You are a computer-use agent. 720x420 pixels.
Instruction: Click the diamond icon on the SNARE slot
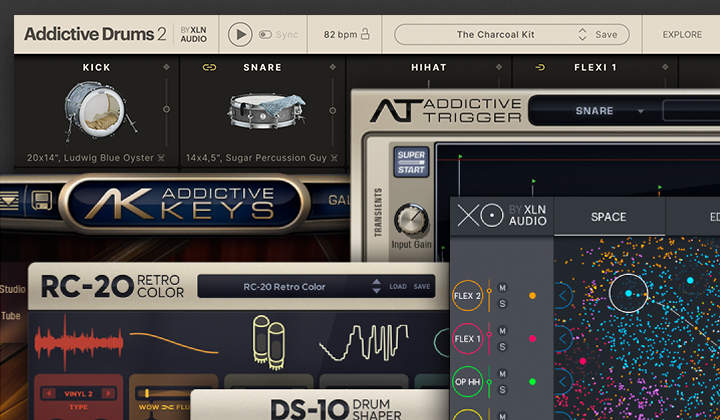(x=332, y=67)
